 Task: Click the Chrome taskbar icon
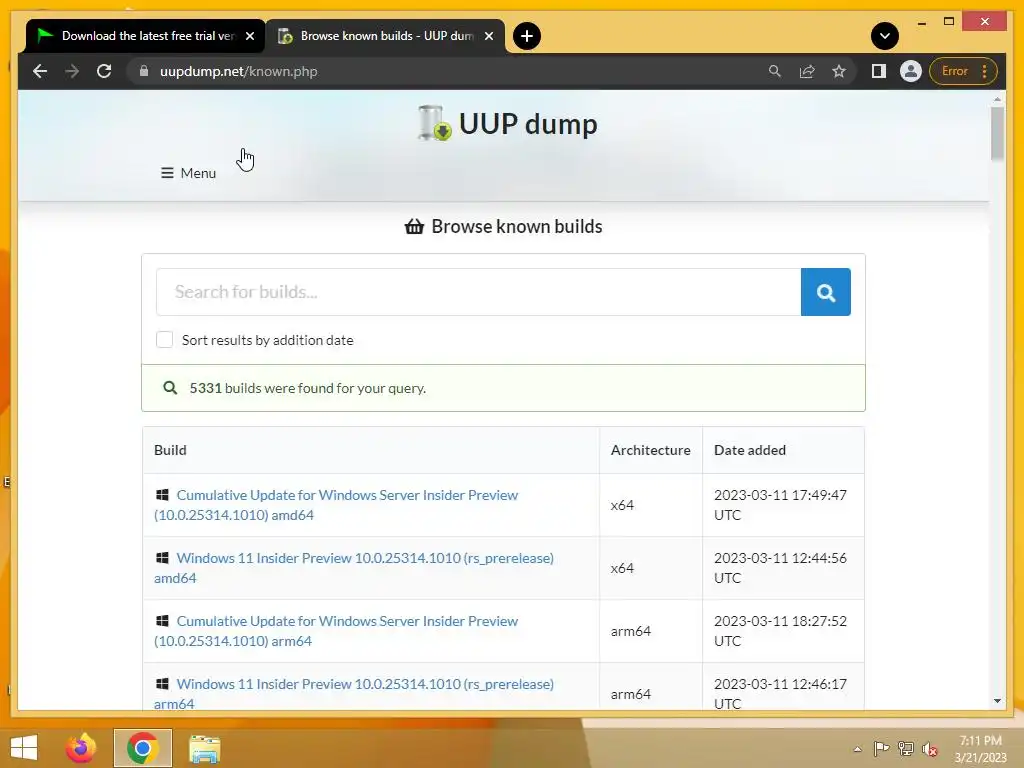[x=142, y=748]
